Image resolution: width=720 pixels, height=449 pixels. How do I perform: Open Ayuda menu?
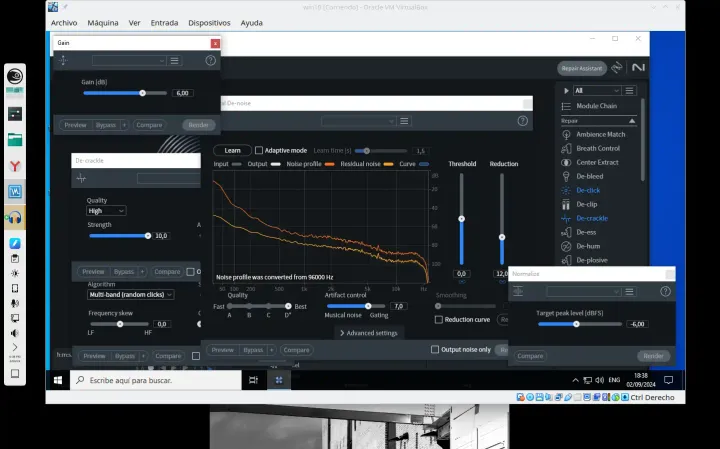pos(252,22)
